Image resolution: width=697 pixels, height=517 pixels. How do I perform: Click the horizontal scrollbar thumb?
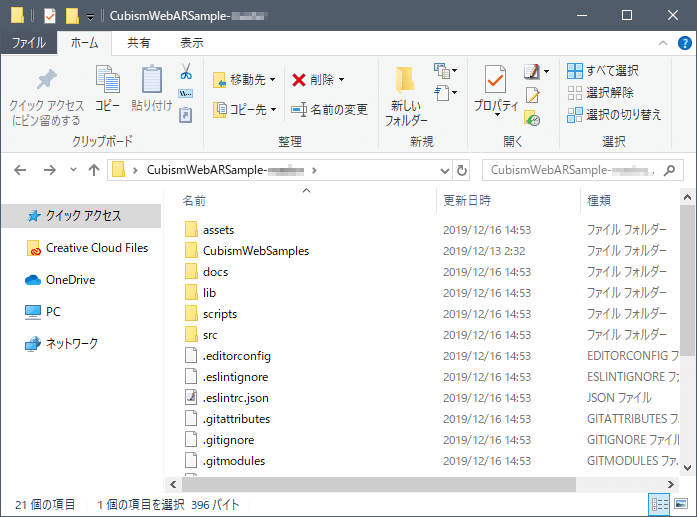pos(379,485)
